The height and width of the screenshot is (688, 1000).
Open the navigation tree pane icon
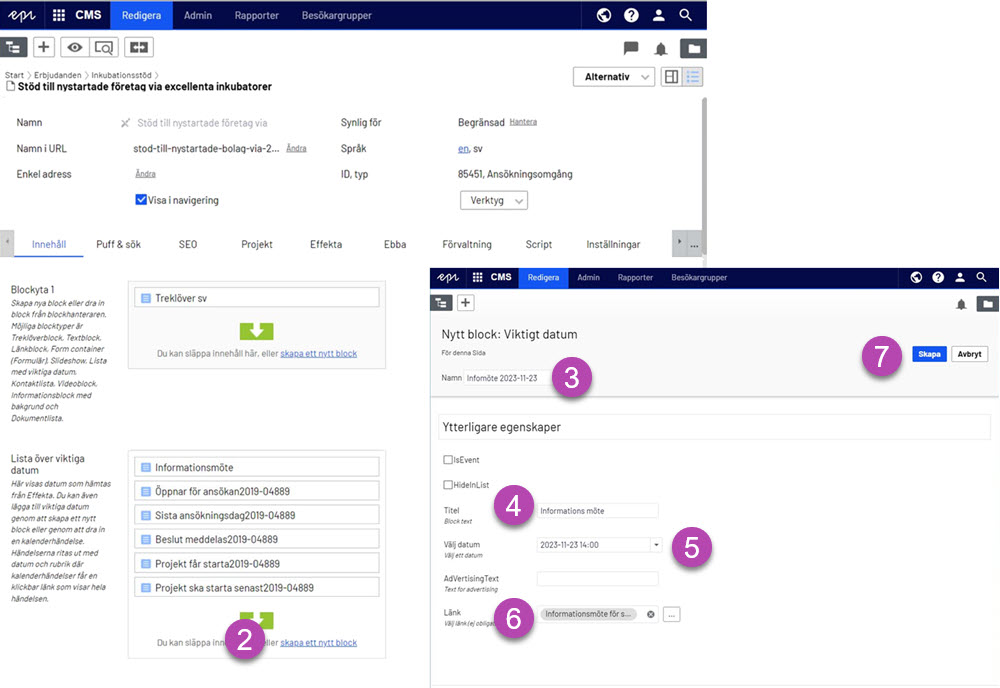point(15,47)
